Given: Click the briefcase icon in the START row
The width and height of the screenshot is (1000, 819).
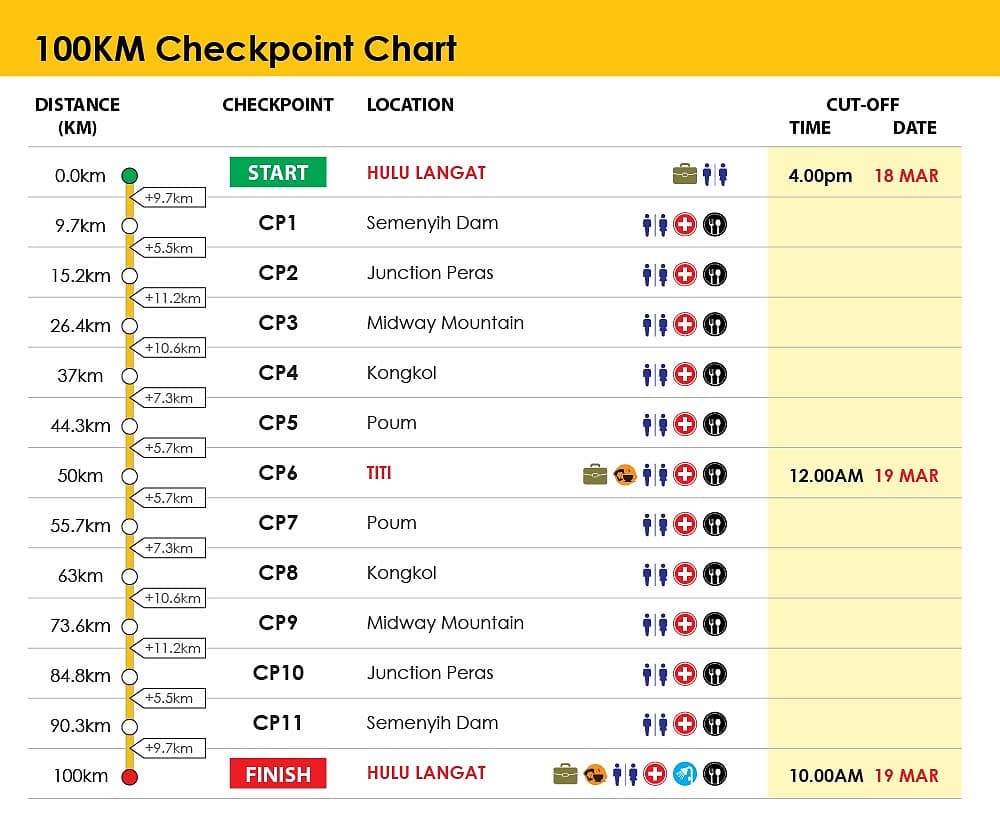Looking at the screenshot, I should [685, 173].
